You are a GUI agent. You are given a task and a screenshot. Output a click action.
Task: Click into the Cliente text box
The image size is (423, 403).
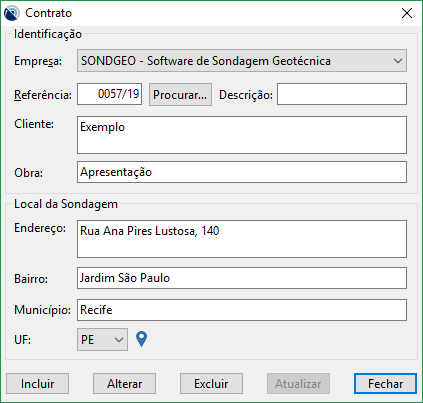point(242,135)
